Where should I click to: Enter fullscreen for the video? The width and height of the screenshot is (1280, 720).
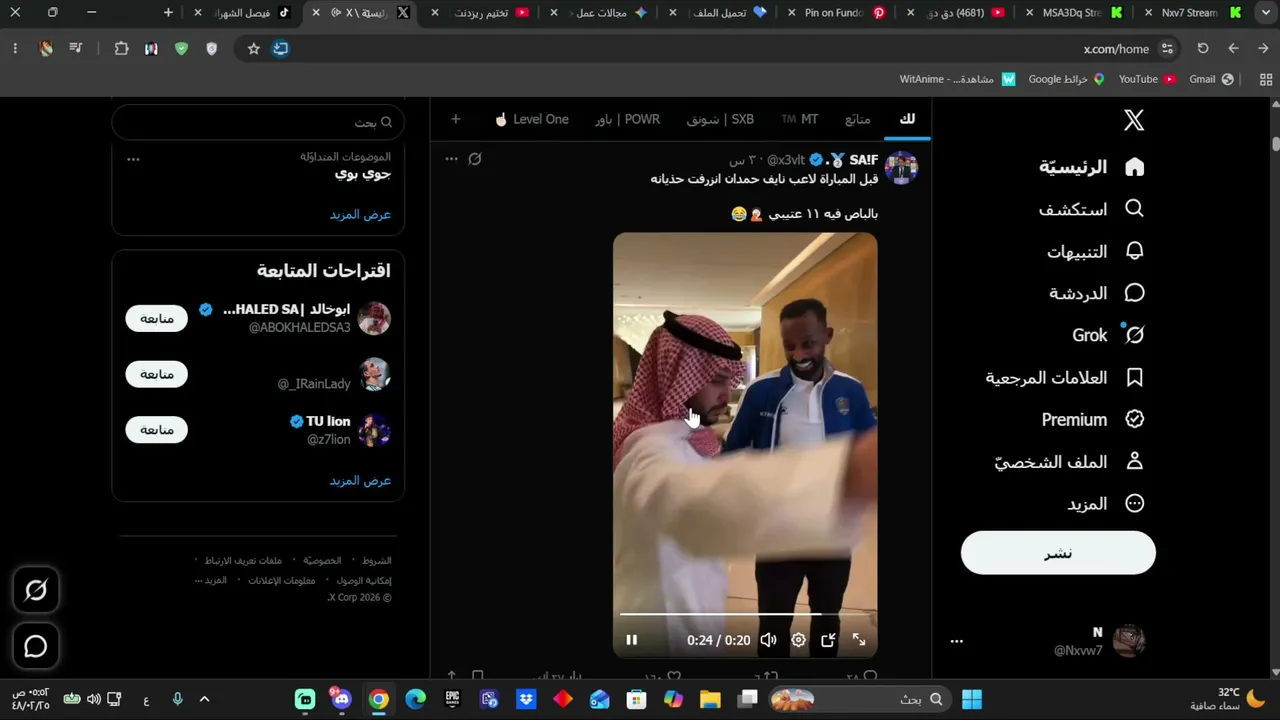(x=859, y=640)
